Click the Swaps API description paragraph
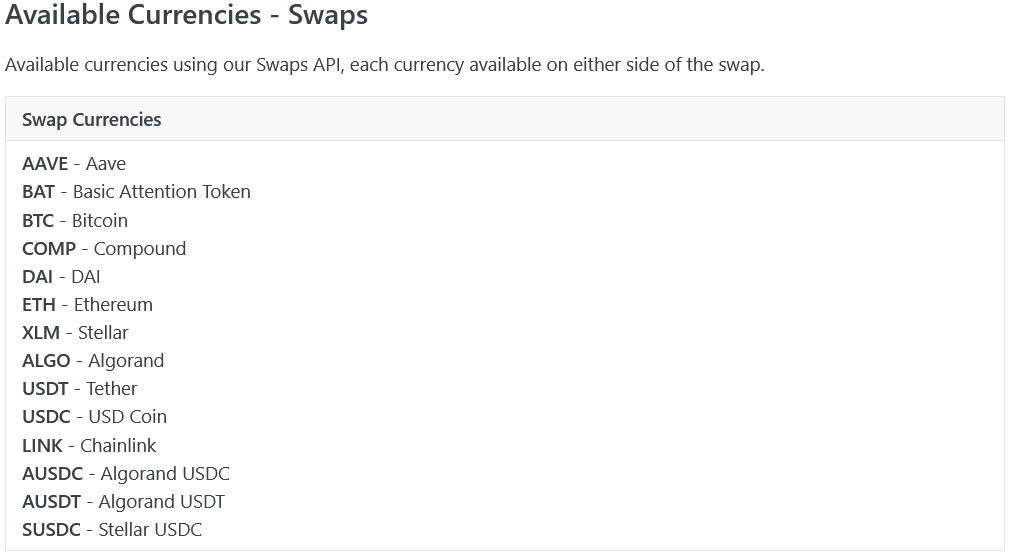 pos(384,65)
